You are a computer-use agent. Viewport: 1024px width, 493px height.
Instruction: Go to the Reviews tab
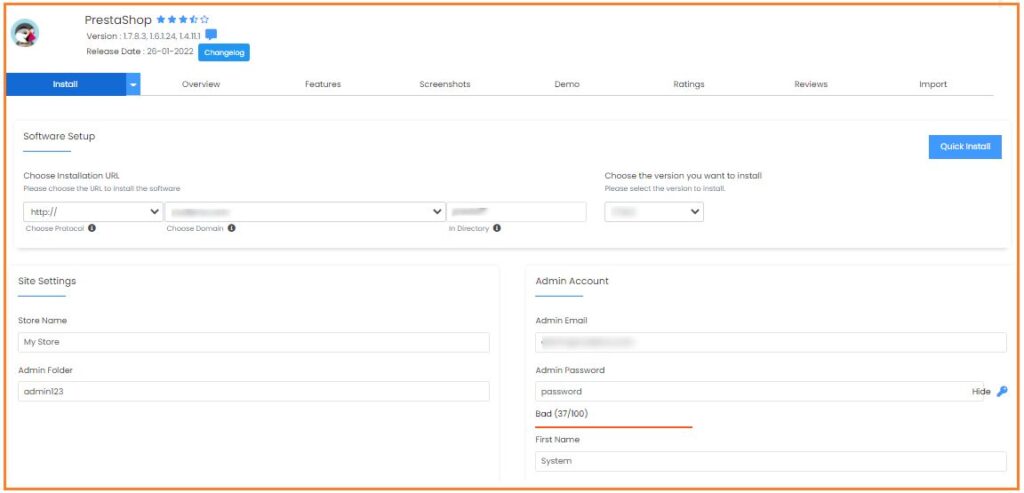[811, 84]
